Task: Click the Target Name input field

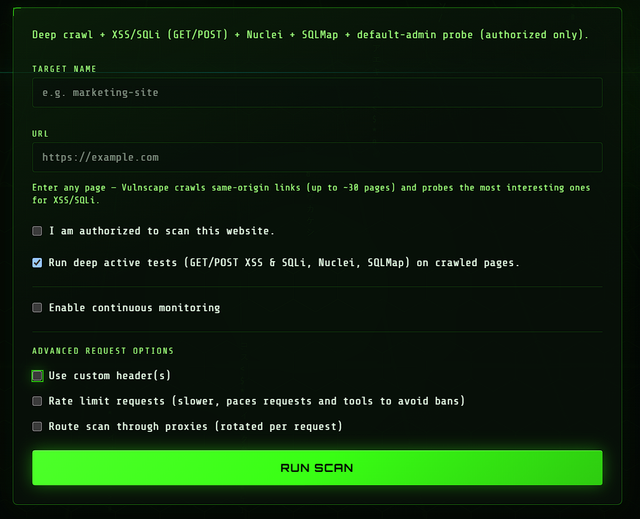Action: 317,93
